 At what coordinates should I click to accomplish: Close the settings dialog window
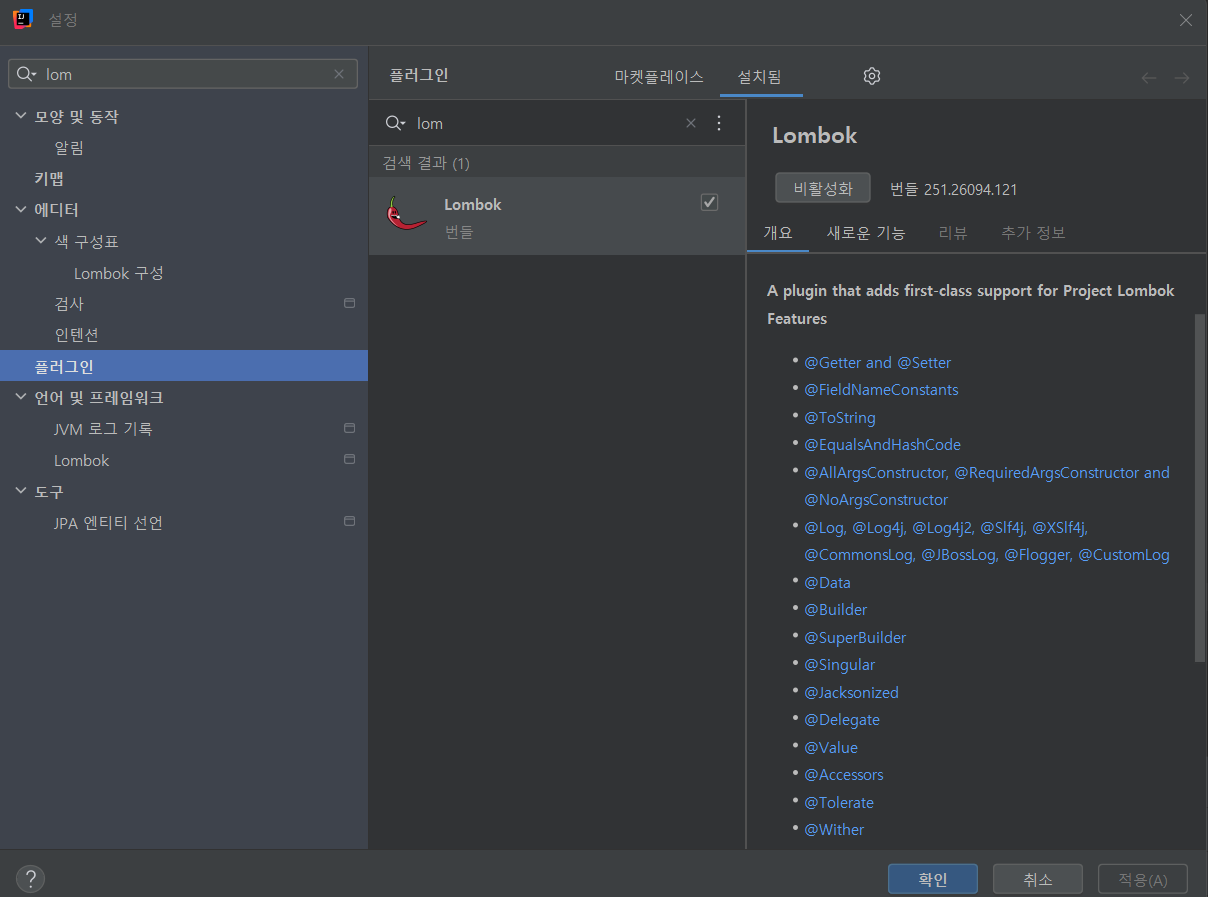pyautogui.click(x=1185, y=20)
